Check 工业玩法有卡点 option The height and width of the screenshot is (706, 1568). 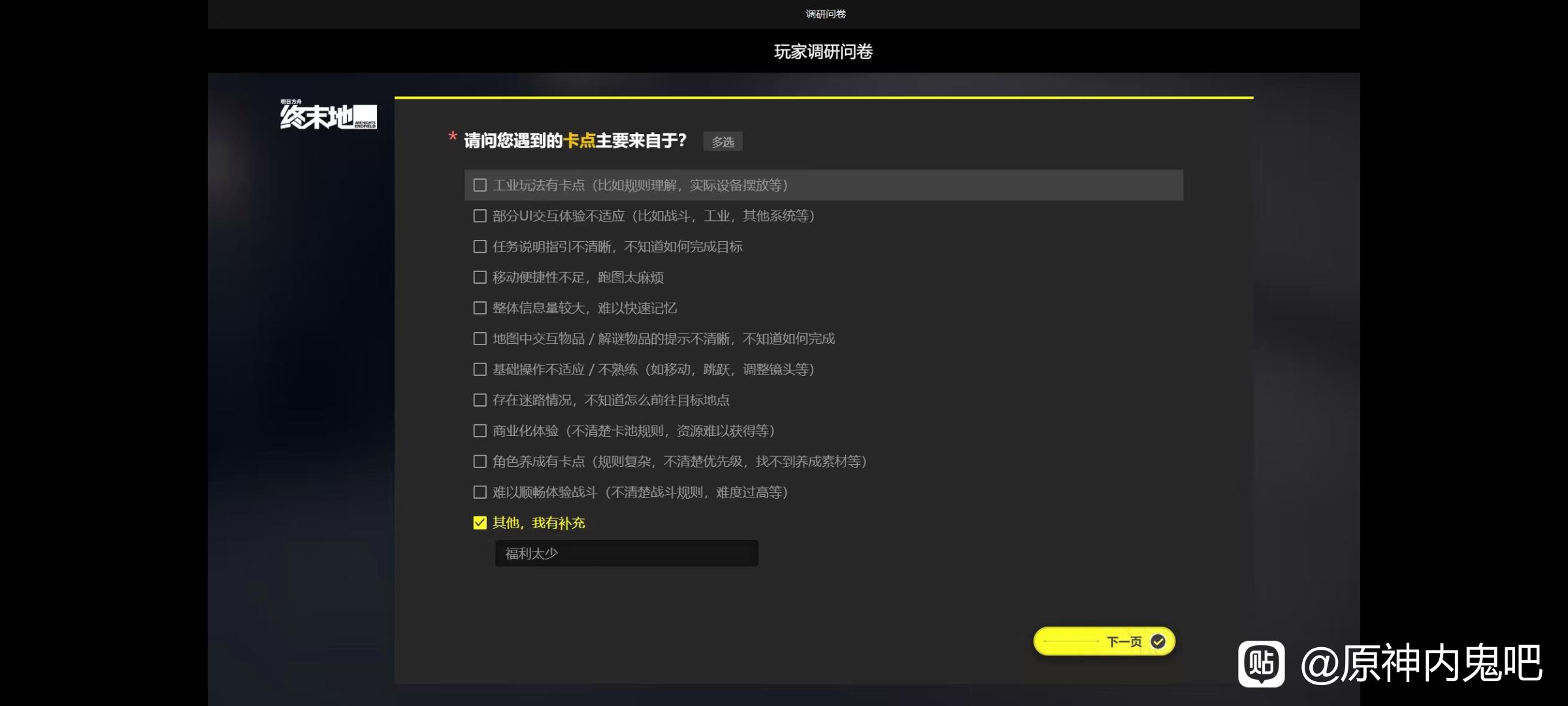click(480, 186)
